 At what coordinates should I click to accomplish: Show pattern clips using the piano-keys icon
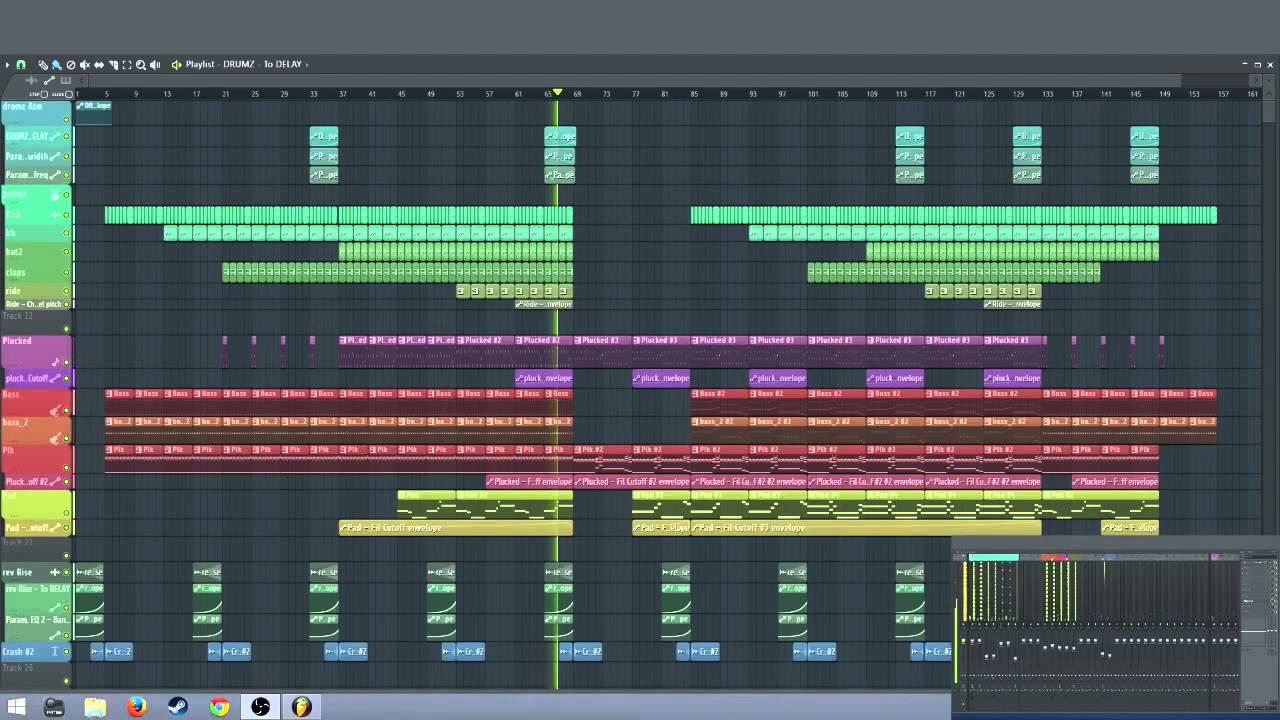click(x=66, y=80)
